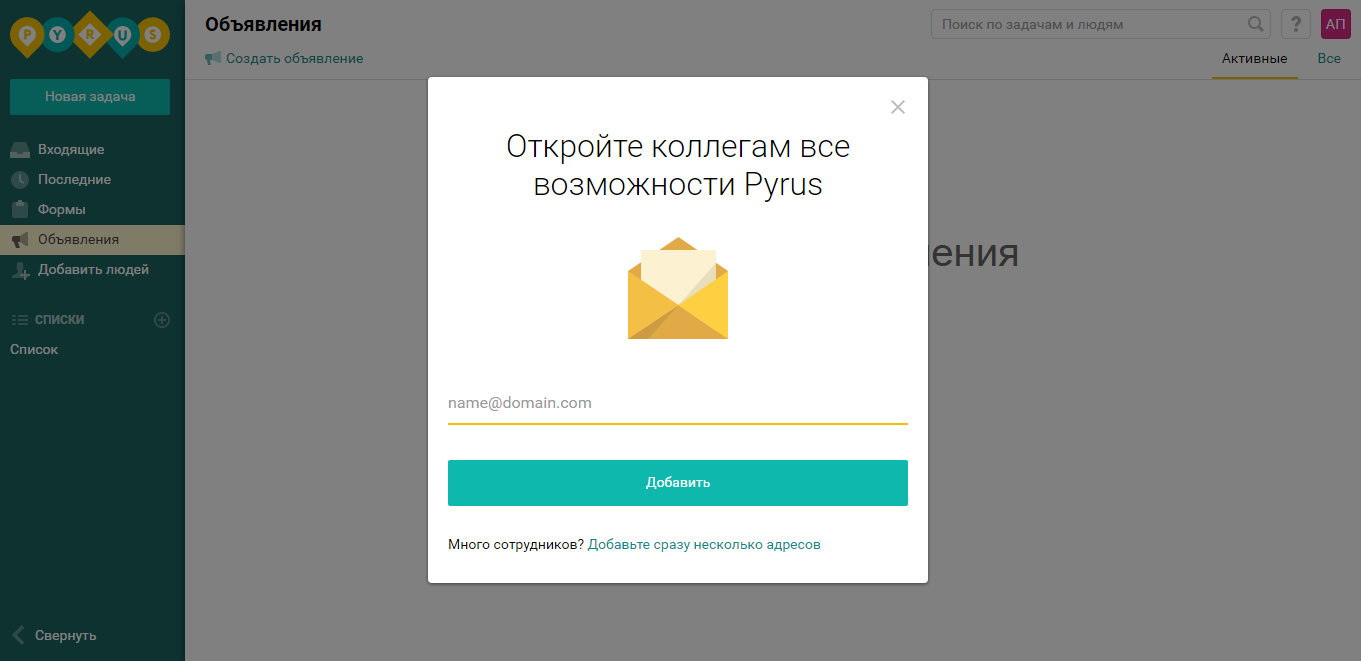Click the plus icon beside СПИСКИ
The image size is (1361, 661).
pyautogui.click(x=161, y=319)
